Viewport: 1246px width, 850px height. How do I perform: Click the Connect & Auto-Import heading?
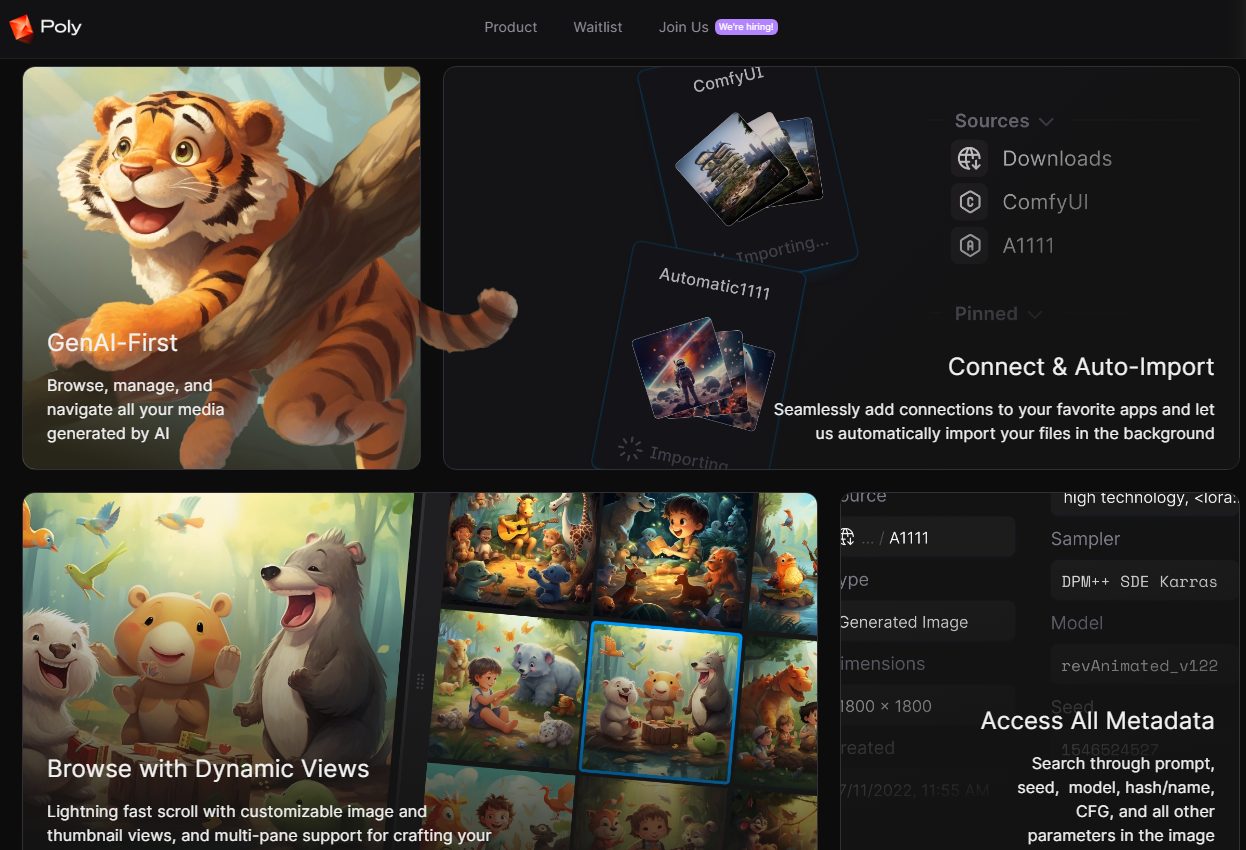[x=1081, y=367]
